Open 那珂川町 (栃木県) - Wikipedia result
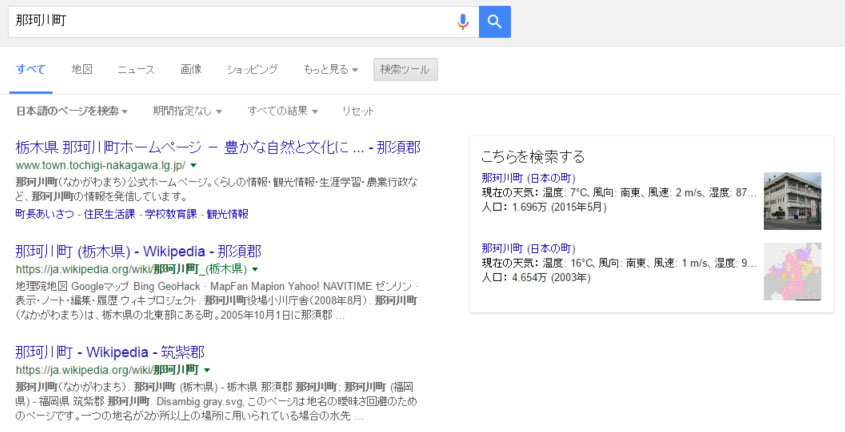 [x=138, y=251]
